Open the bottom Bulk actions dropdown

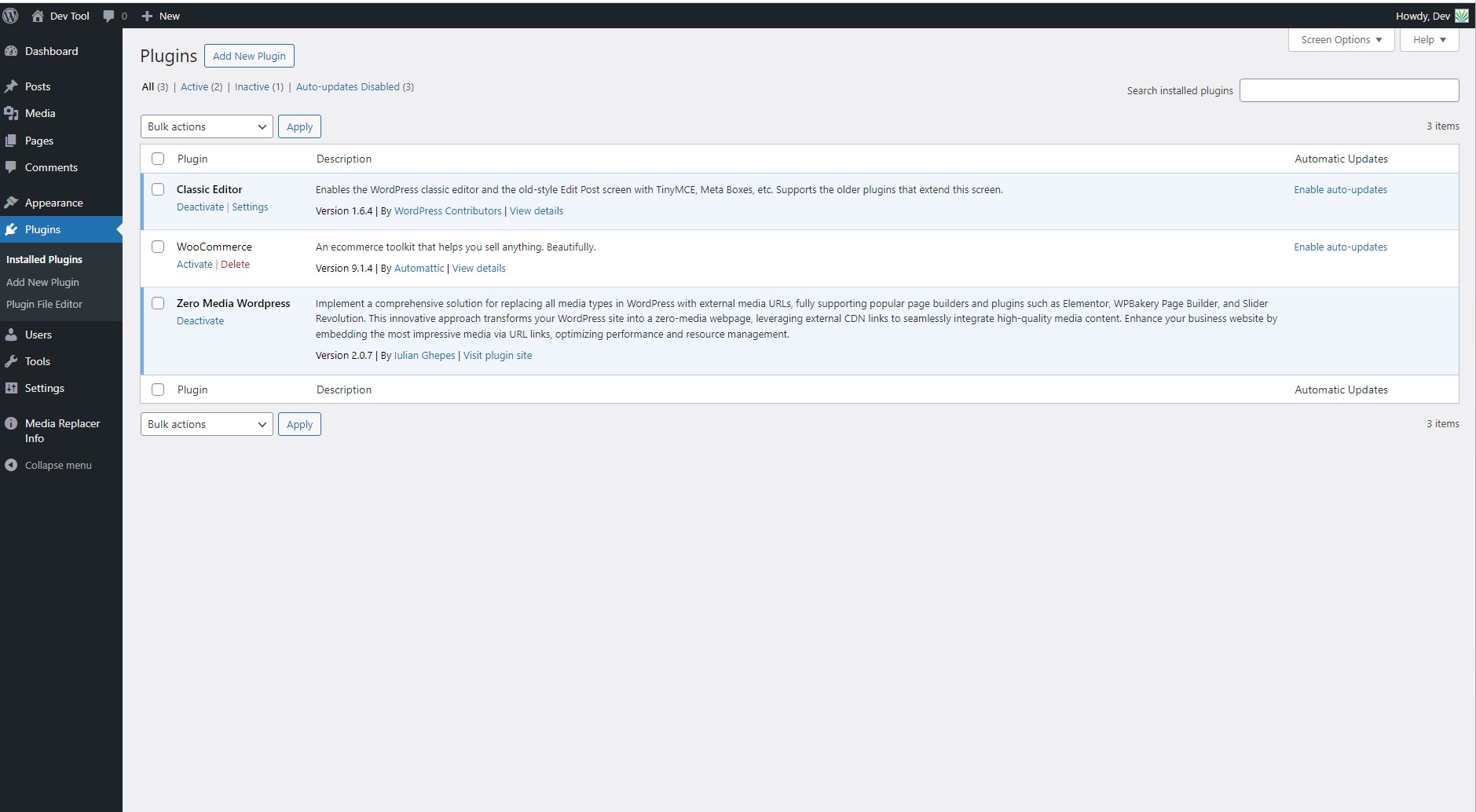(207, 424)
